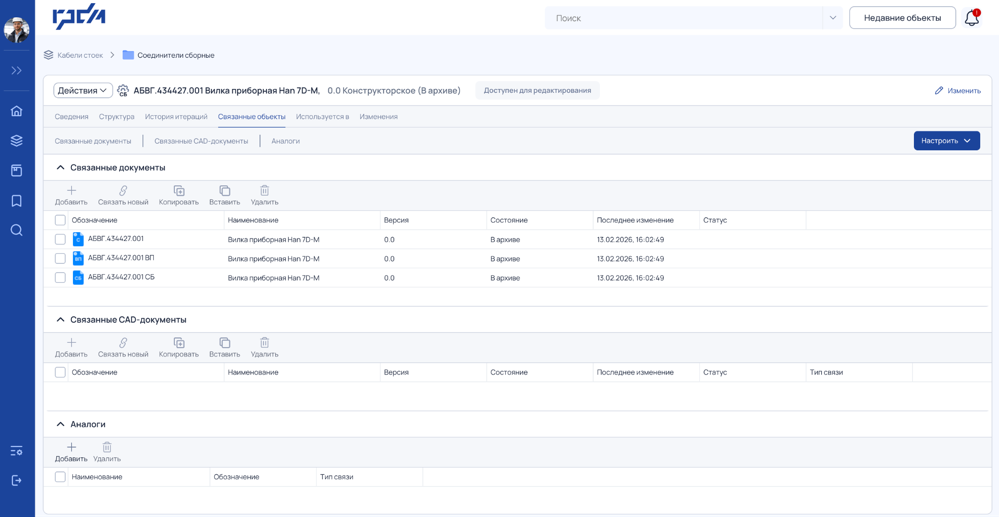Toggle select-all checkbox in Связанные документы header

(60, 220)
